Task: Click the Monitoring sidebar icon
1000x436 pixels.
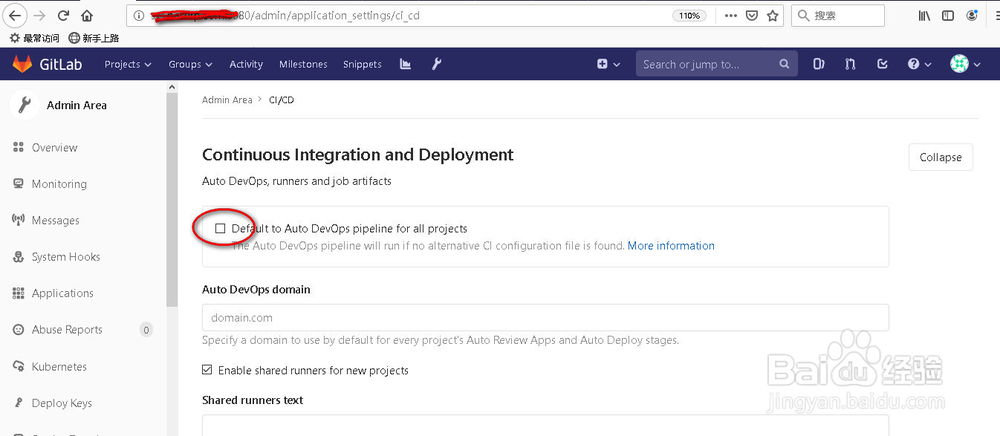Action: 18,184
